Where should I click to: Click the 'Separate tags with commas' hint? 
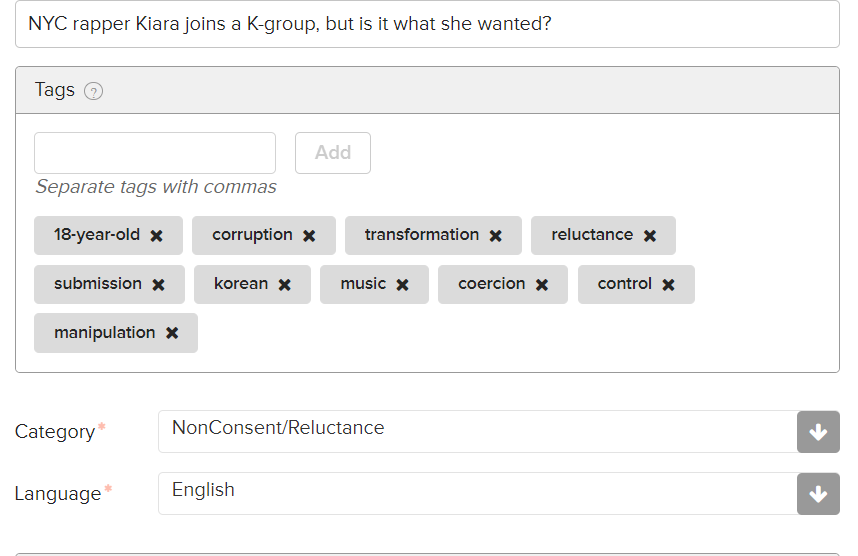coord(156,187)
